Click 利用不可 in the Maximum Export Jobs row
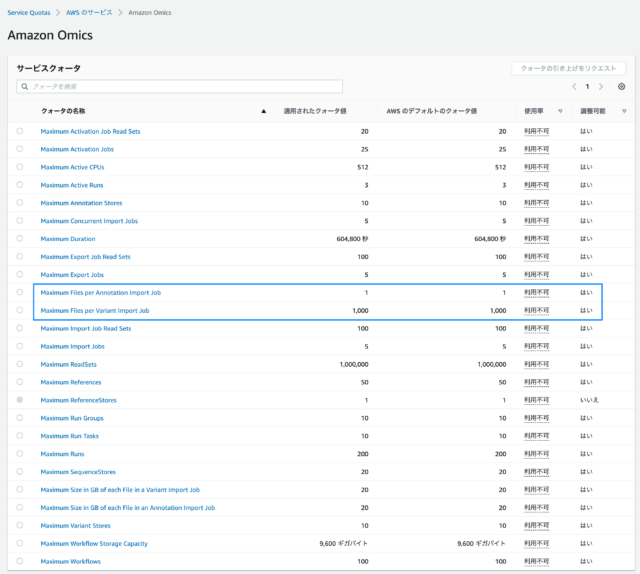640x574 pixels. click(536, 275)
